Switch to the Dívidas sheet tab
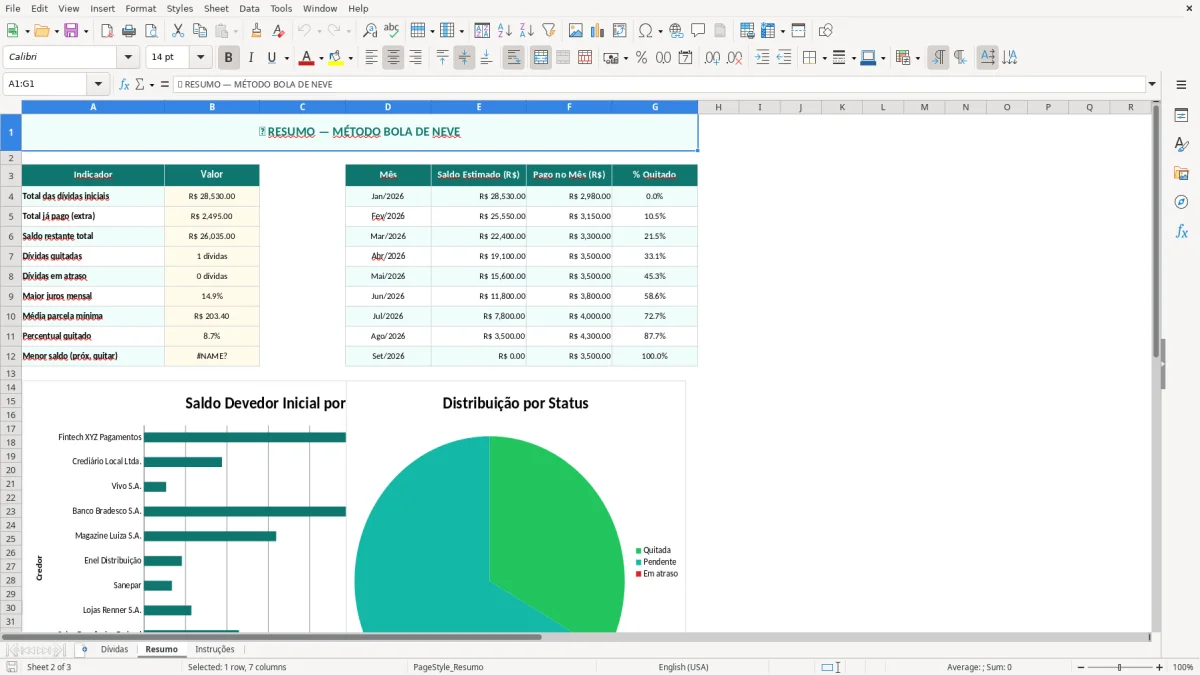Viewport: 1200px width, 675px height. pos(115,650)
